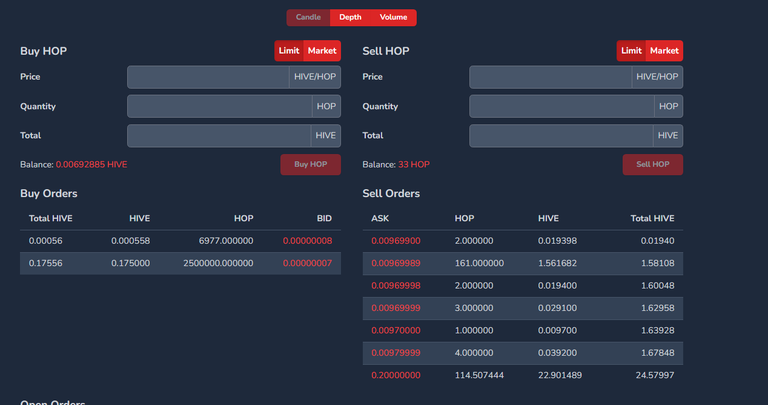Select buy order with bid 0.00000008

(180, 241)
